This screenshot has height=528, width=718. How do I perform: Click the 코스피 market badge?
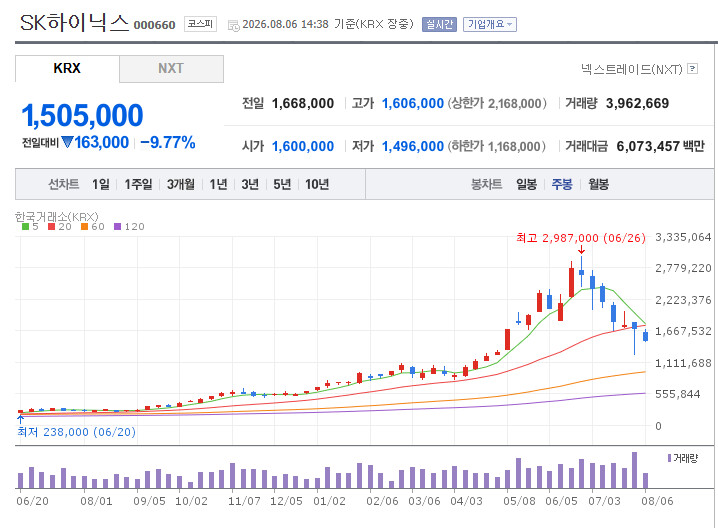point(200,24)
